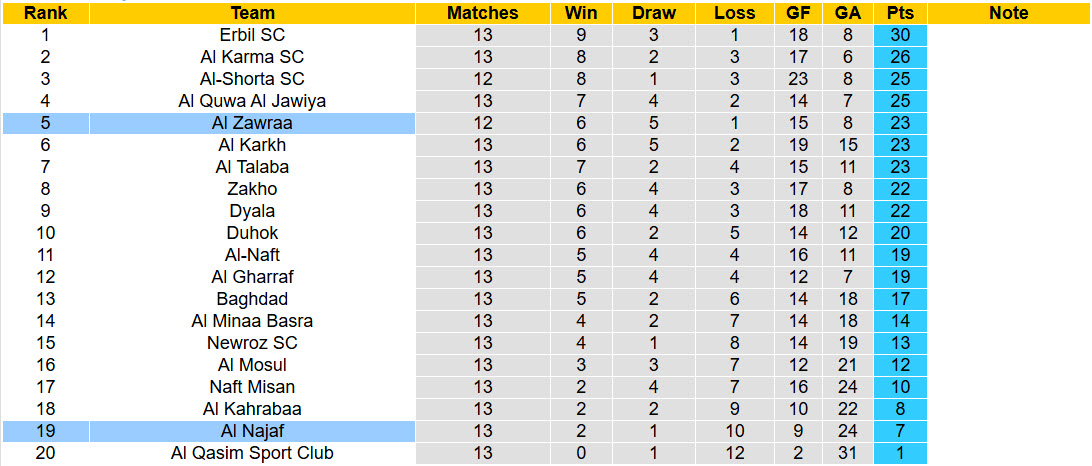Click the Note column header
The width and height of the screenshot is (1092, 466).
coord(1008,13)
